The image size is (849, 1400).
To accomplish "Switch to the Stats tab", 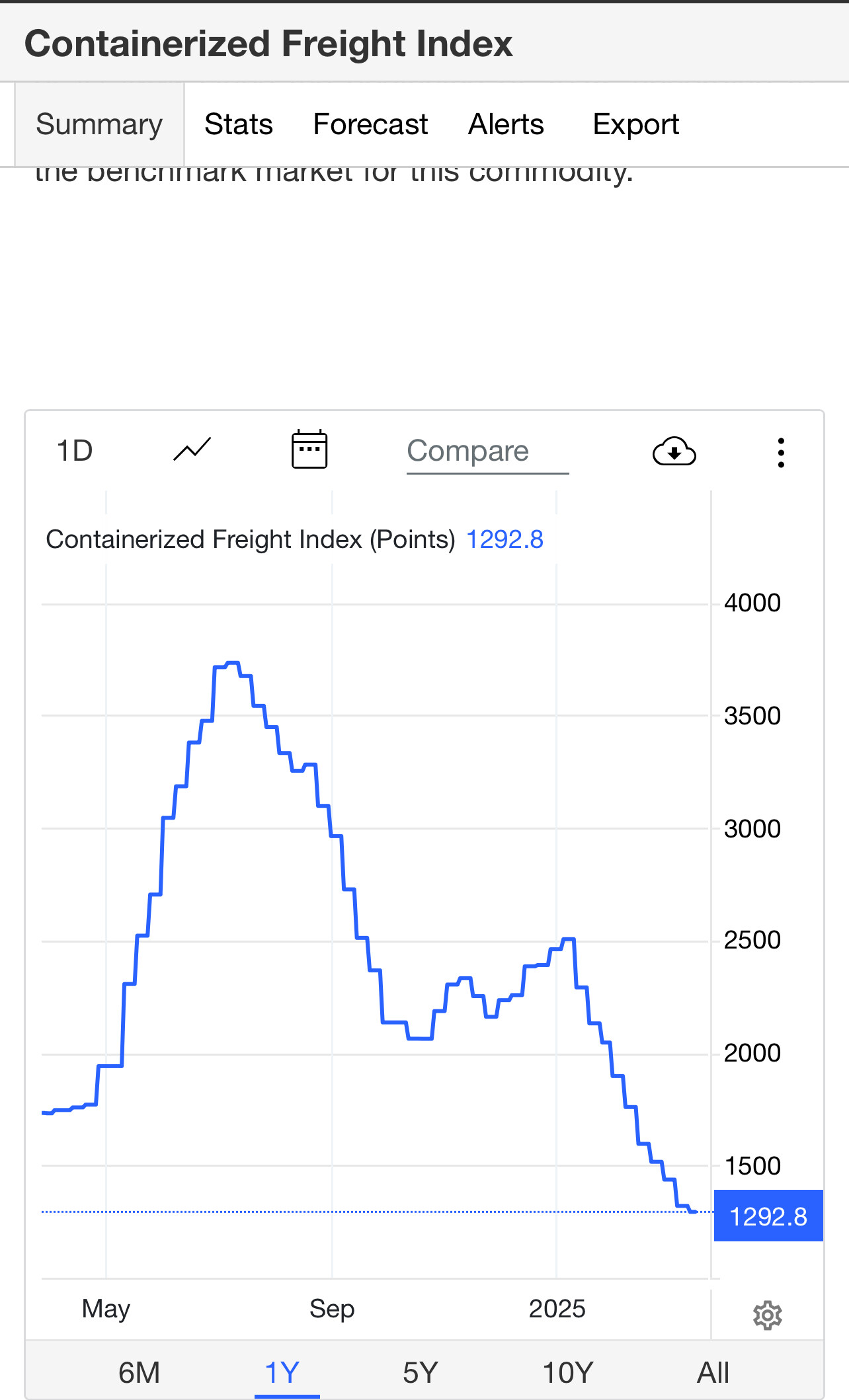I will 239,124.
